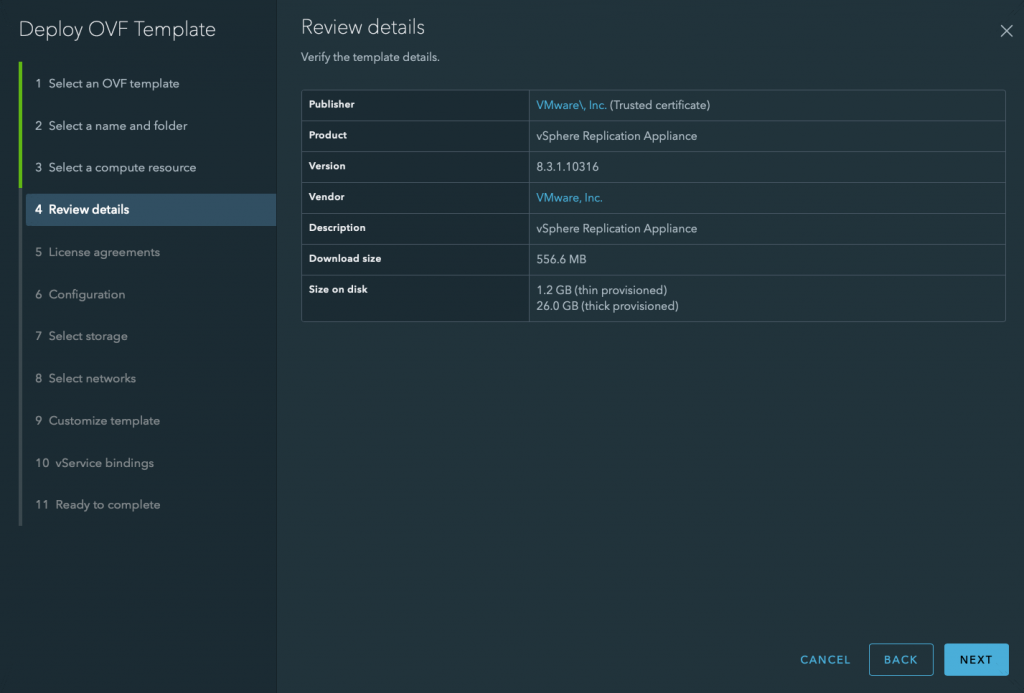Click the Product value vSphere Replication Appliance
The height and width of the screenshot is (693, 1024).
coord(616,136)
